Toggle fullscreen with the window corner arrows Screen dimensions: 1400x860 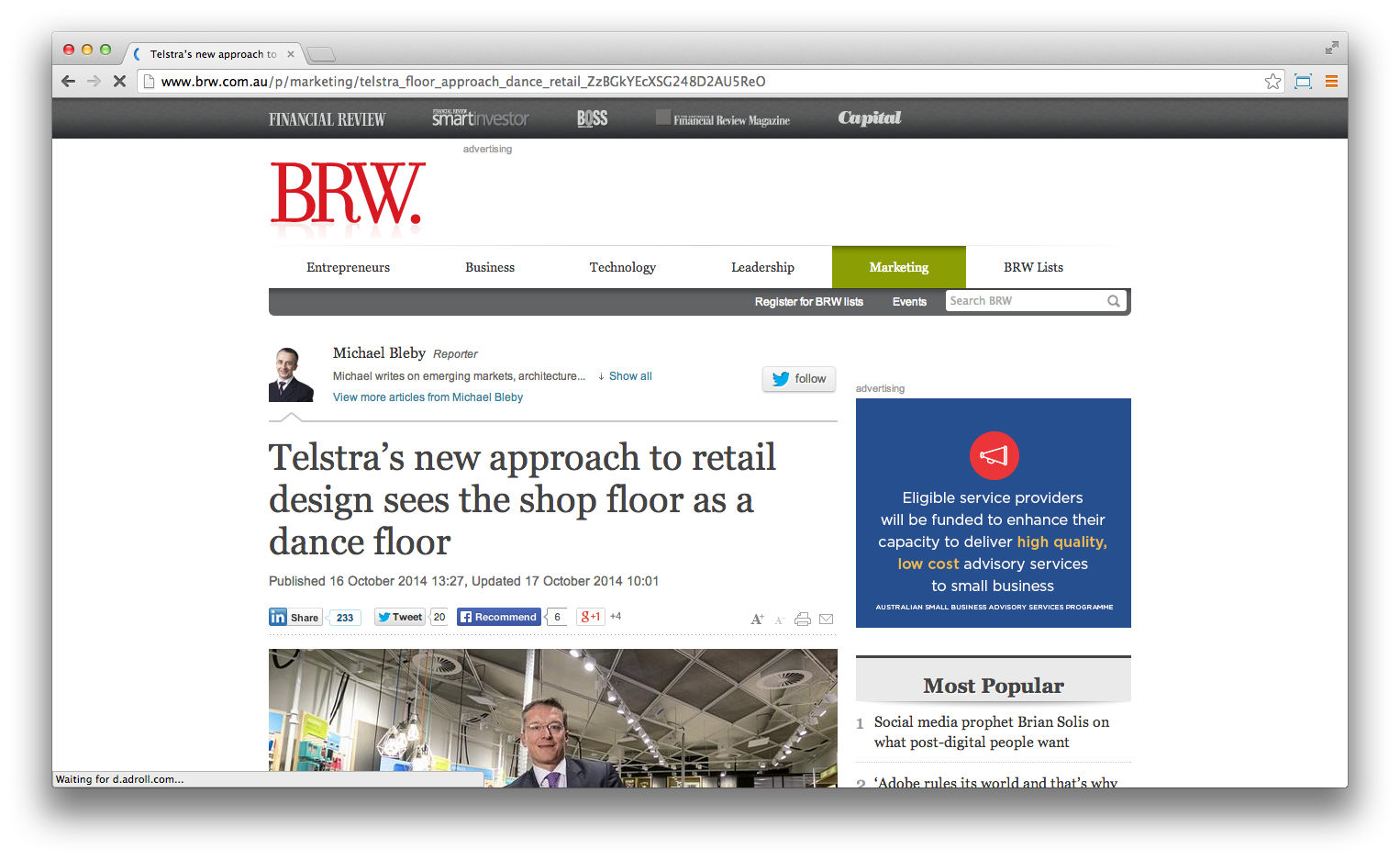pos(1331,48)
